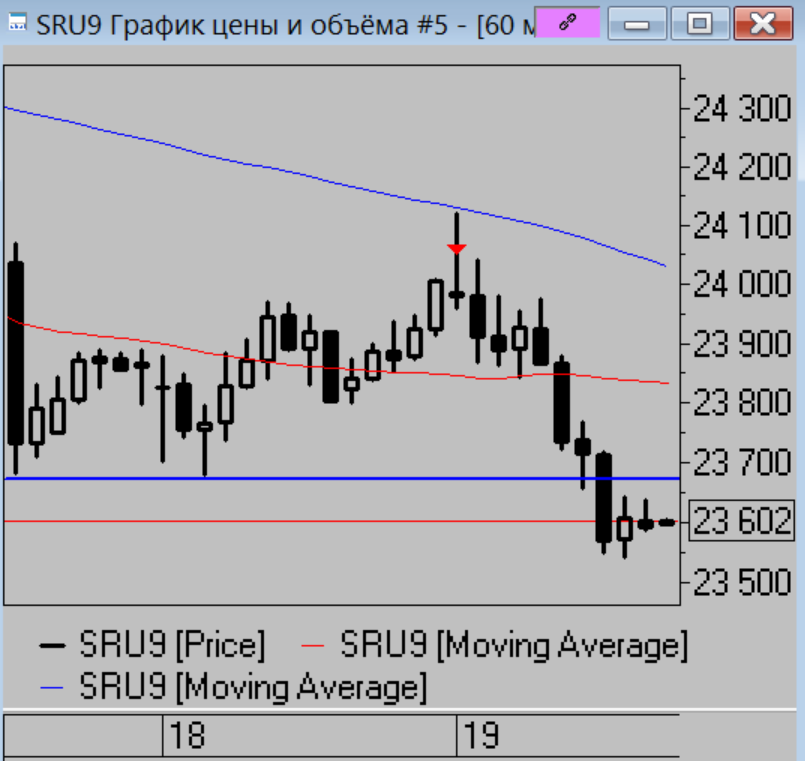Click the 23 800 price axis label
This screenshot has width=805, height=761.
(742, 404)
